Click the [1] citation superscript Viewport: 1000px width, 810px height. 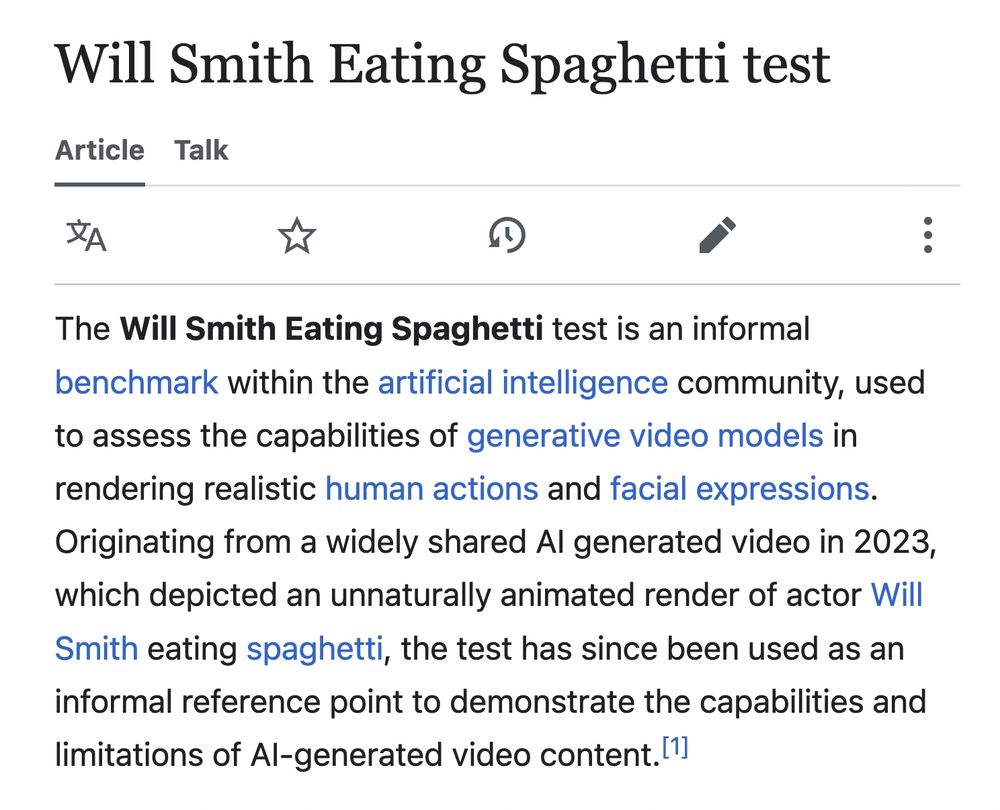[x=676, y=748]
